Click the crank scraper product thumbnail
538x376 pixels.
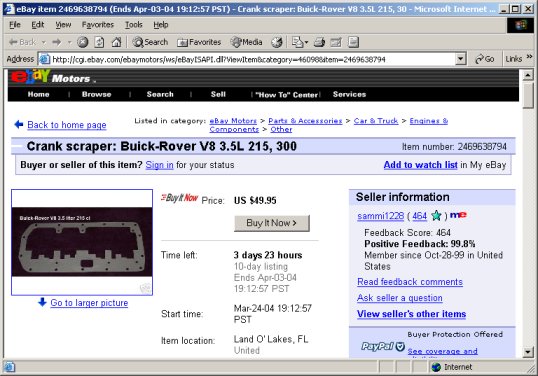click(82, 242)
